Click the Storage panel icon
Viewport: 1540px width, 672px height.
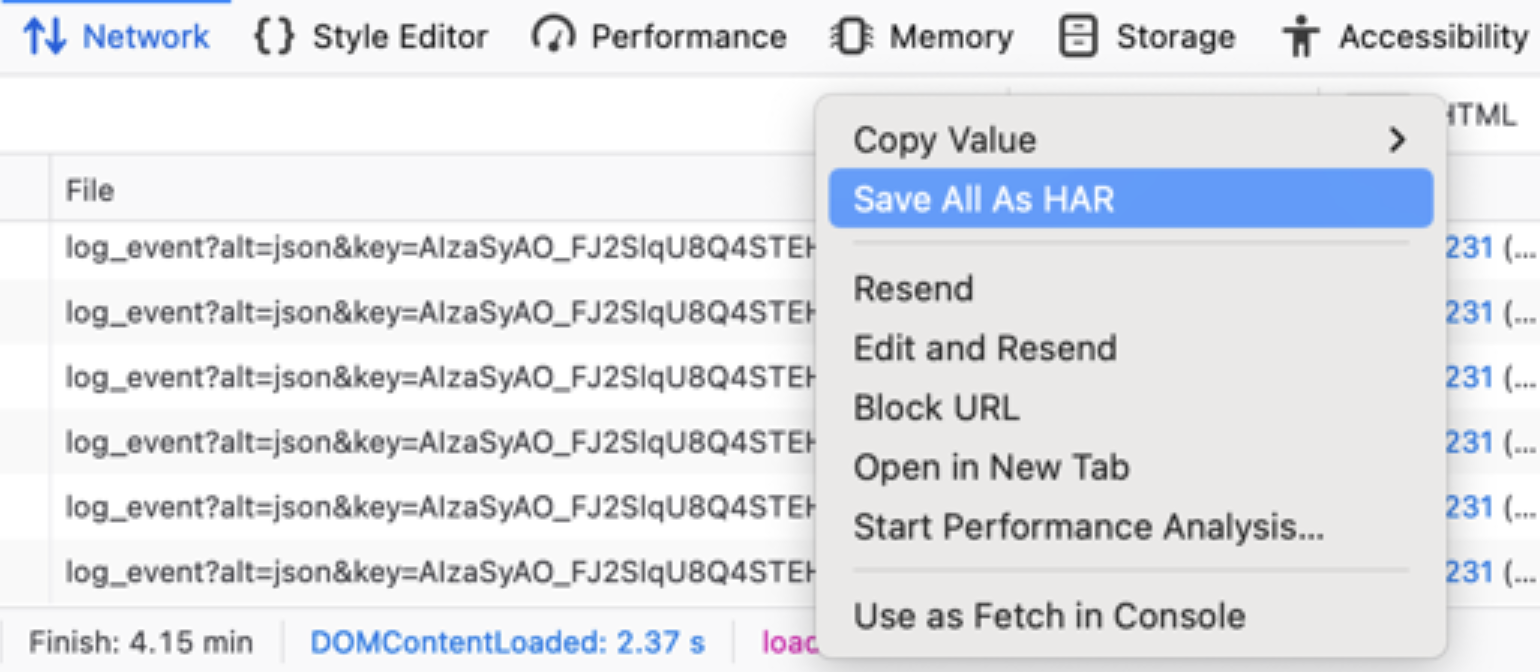[1078, 37]
